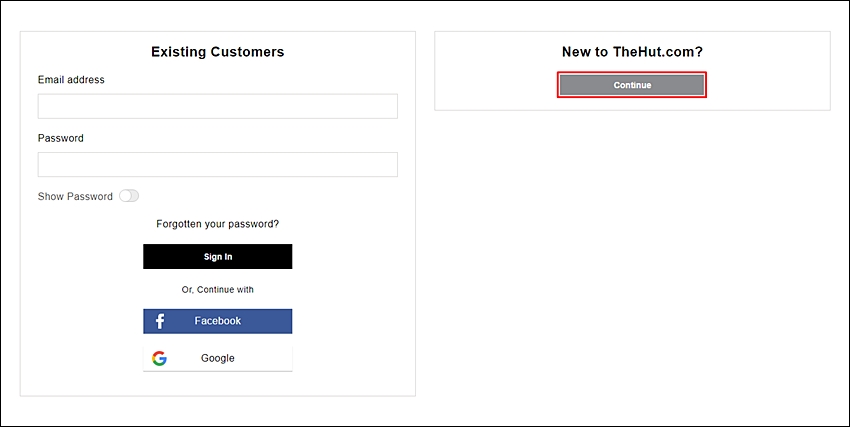Click the Google 'G' logo icon
850x427 pixels.
point(159,358)
